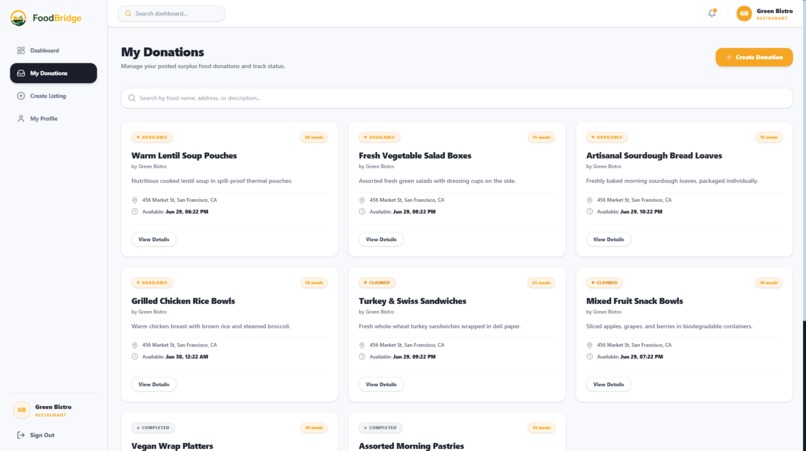This screenshot has height=451, width=806.
Task: Focus the search by food name field
Action: (456, 98)
